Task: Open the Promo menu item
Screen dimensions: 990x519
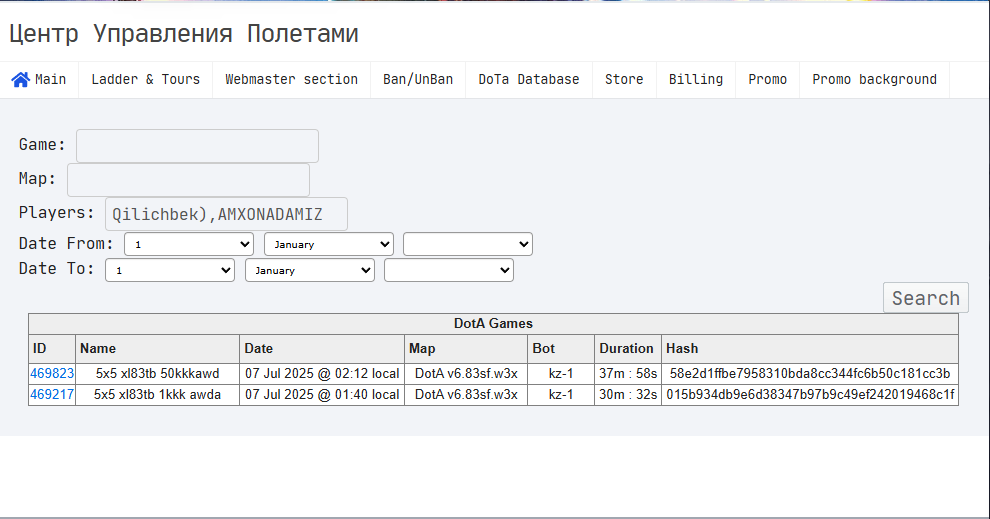Action: click(767, 80)
